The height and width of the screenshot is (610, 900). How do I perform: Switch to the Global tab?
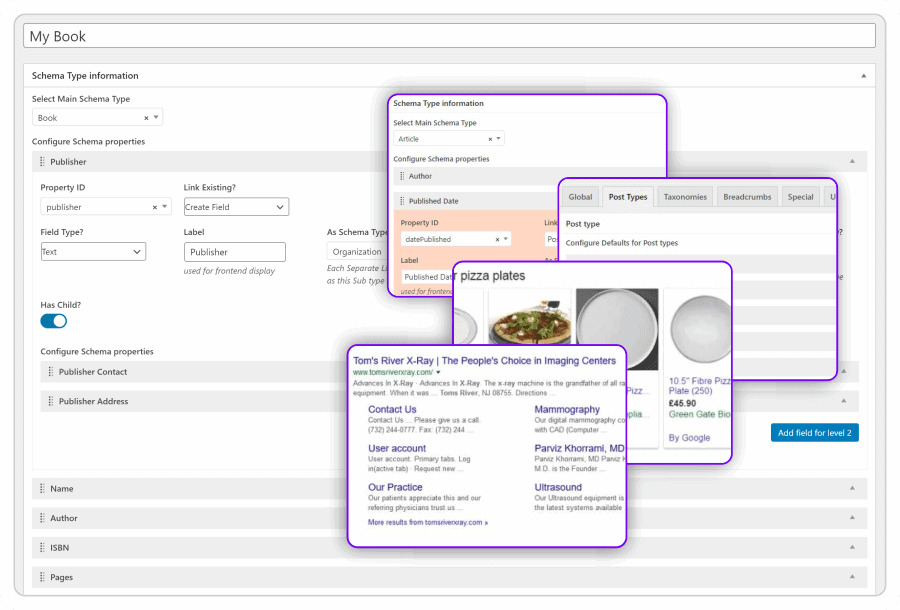click(x=580, y=197)
